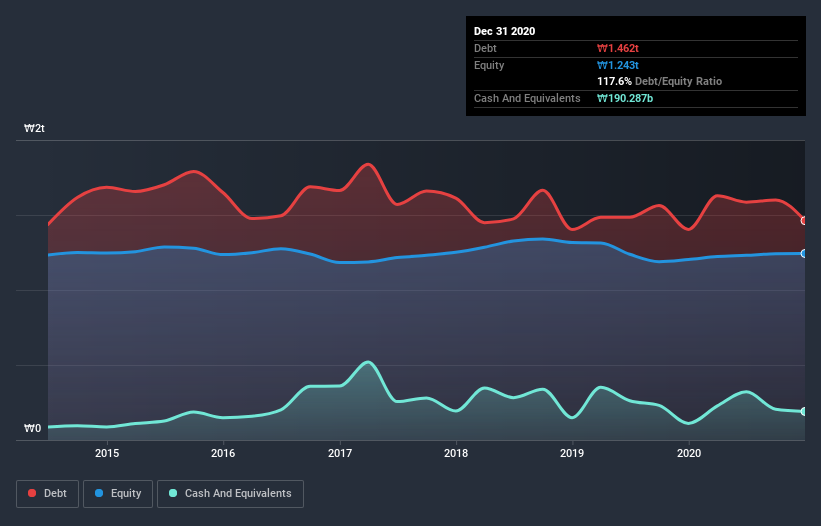Viewport: 821px width, 526px height.
Task: Toggle the Debt legend button
Action: pyautogui.click(x=47, y=494)
